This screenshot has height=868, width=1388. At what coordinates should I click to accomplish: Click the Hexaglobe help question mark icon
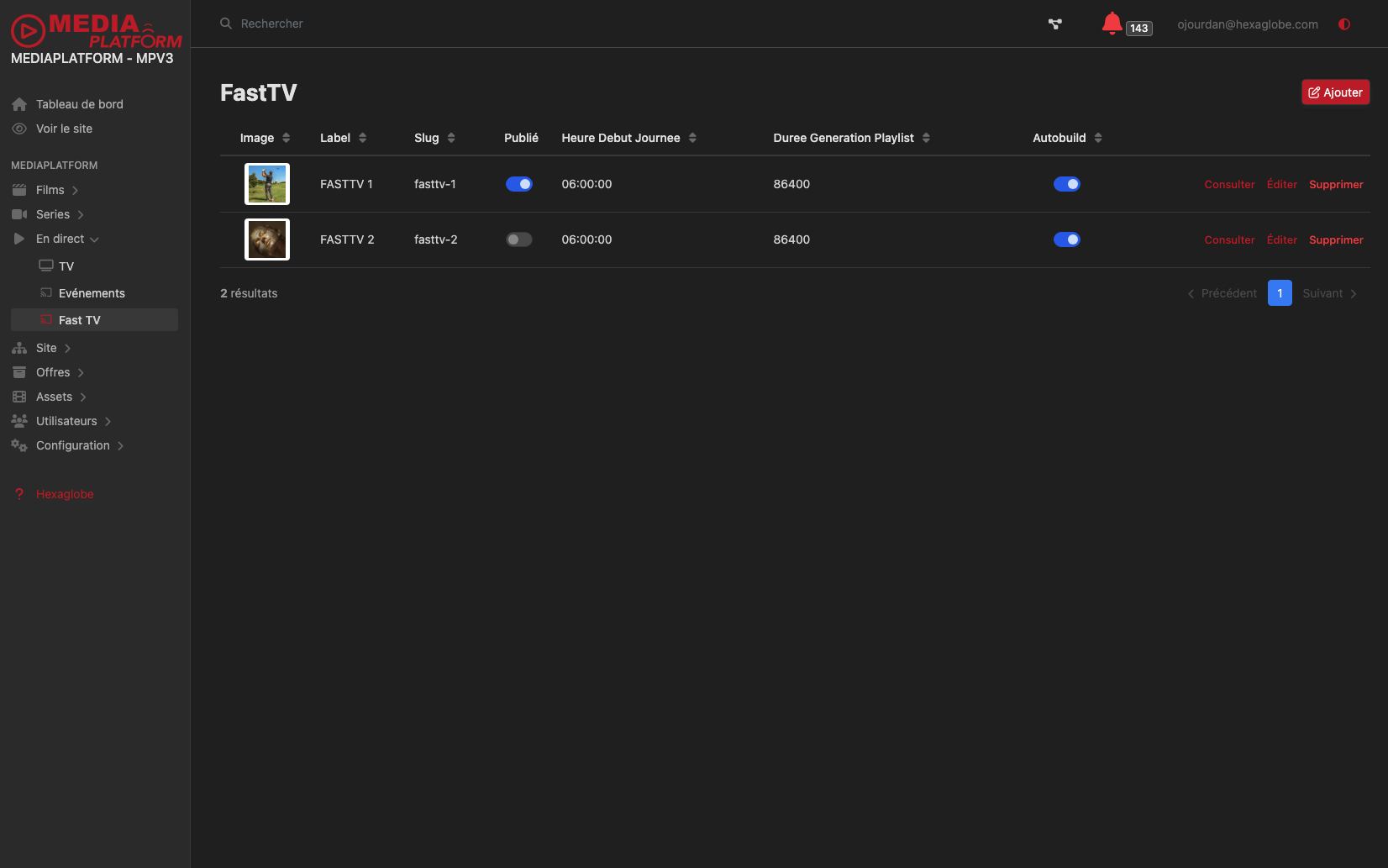point(19,494)
